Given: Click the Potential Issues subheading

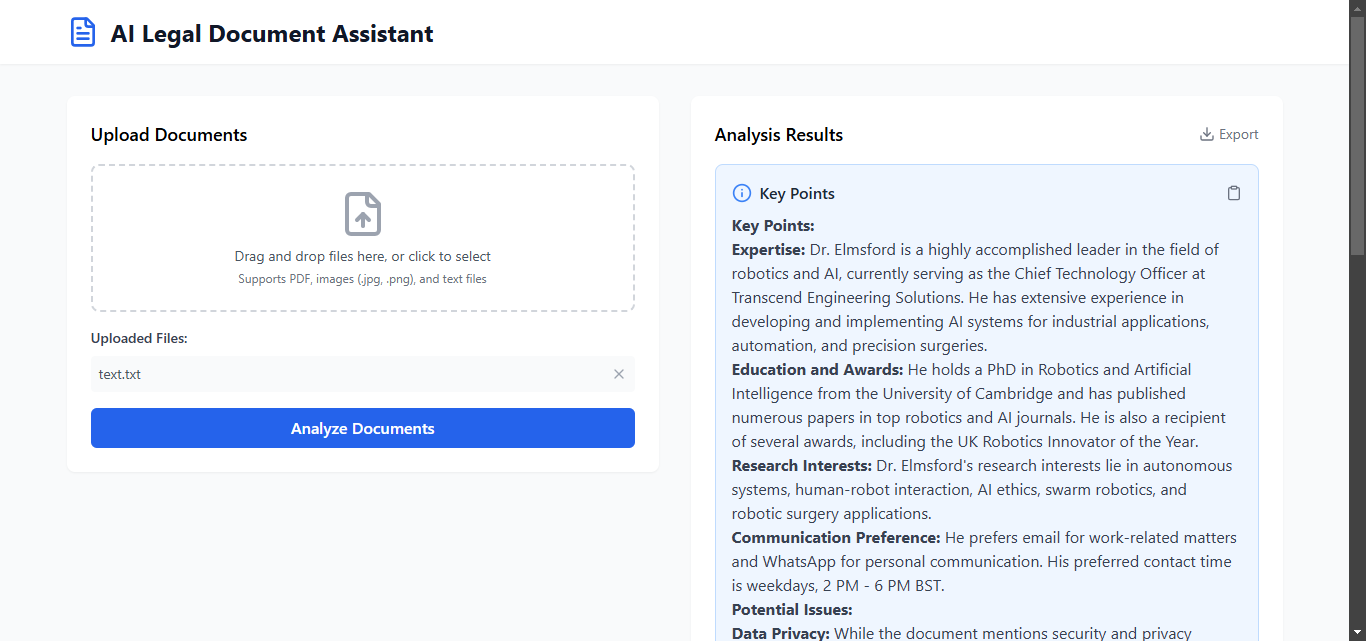Looking at the screenshot, I should point(791,609).
